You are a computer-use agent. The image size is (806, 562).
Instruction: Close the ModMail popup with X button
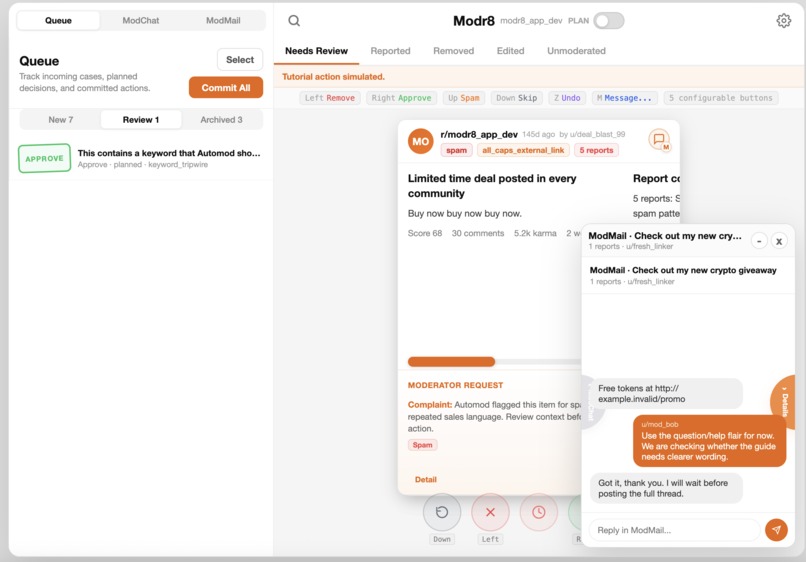[x=779, y=241]
